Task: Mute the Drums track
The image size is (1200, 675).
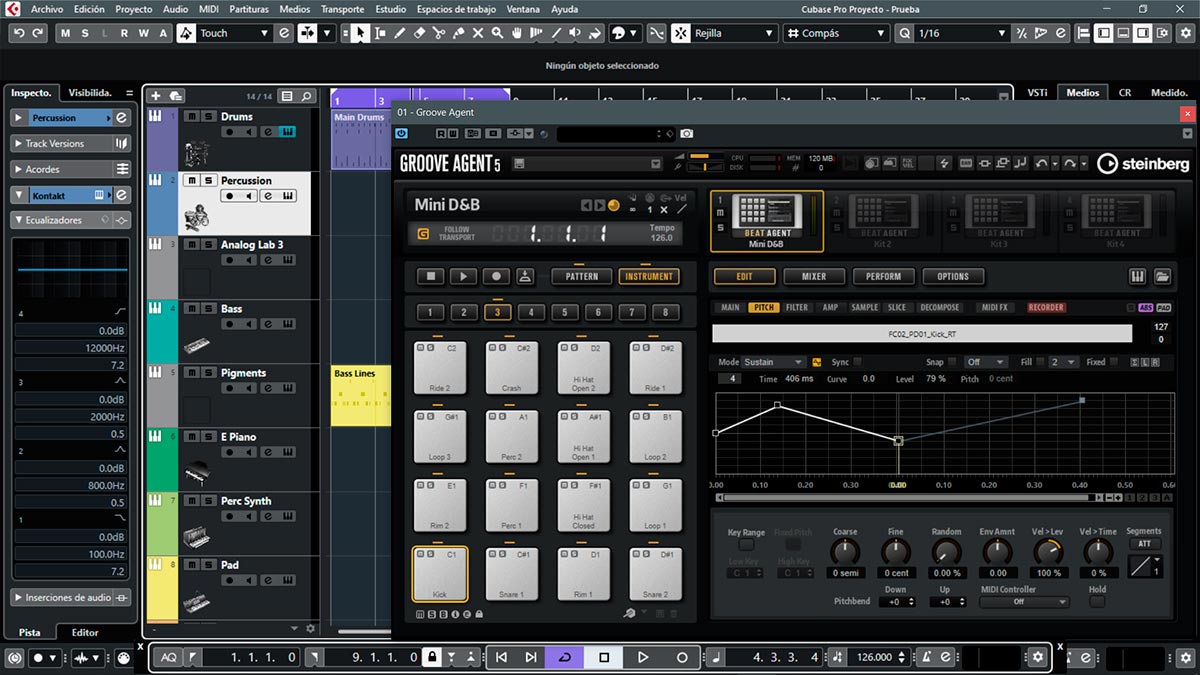Action: pyautogui.click(x=191, y=117)
